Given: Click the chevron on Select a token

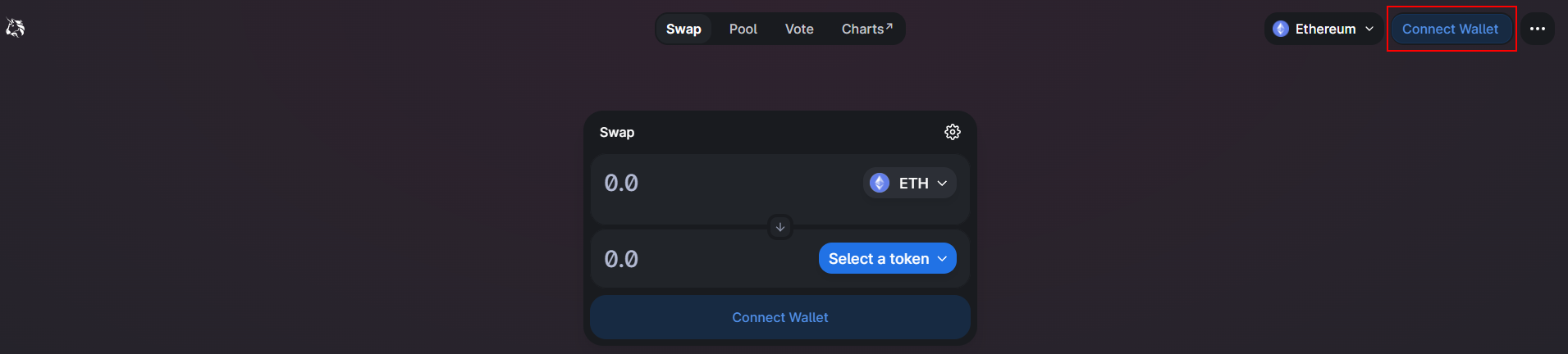Looking at the screenshot, I should 942,259.
